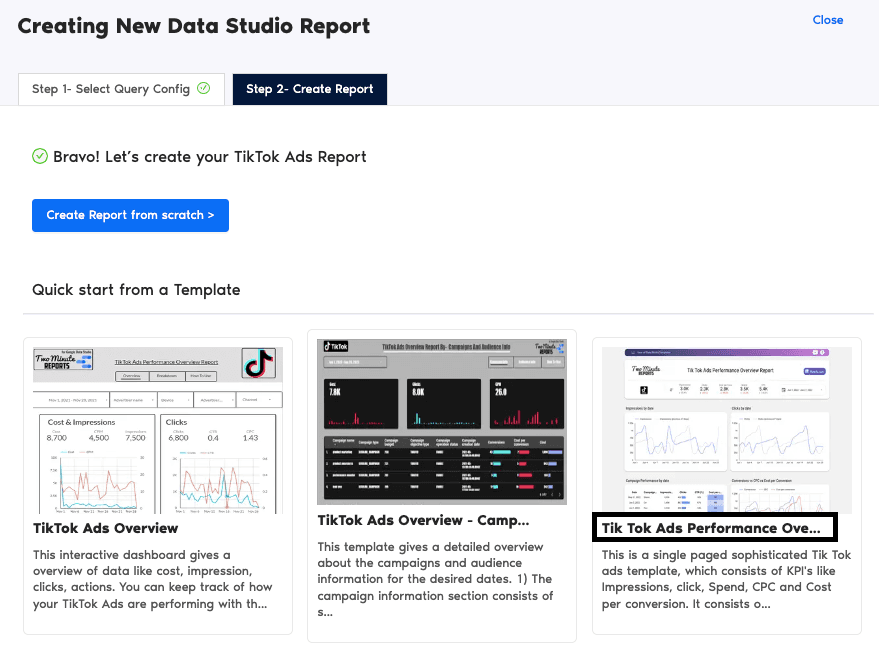Click description text of single paged sophisticated template

coord(726,579)
